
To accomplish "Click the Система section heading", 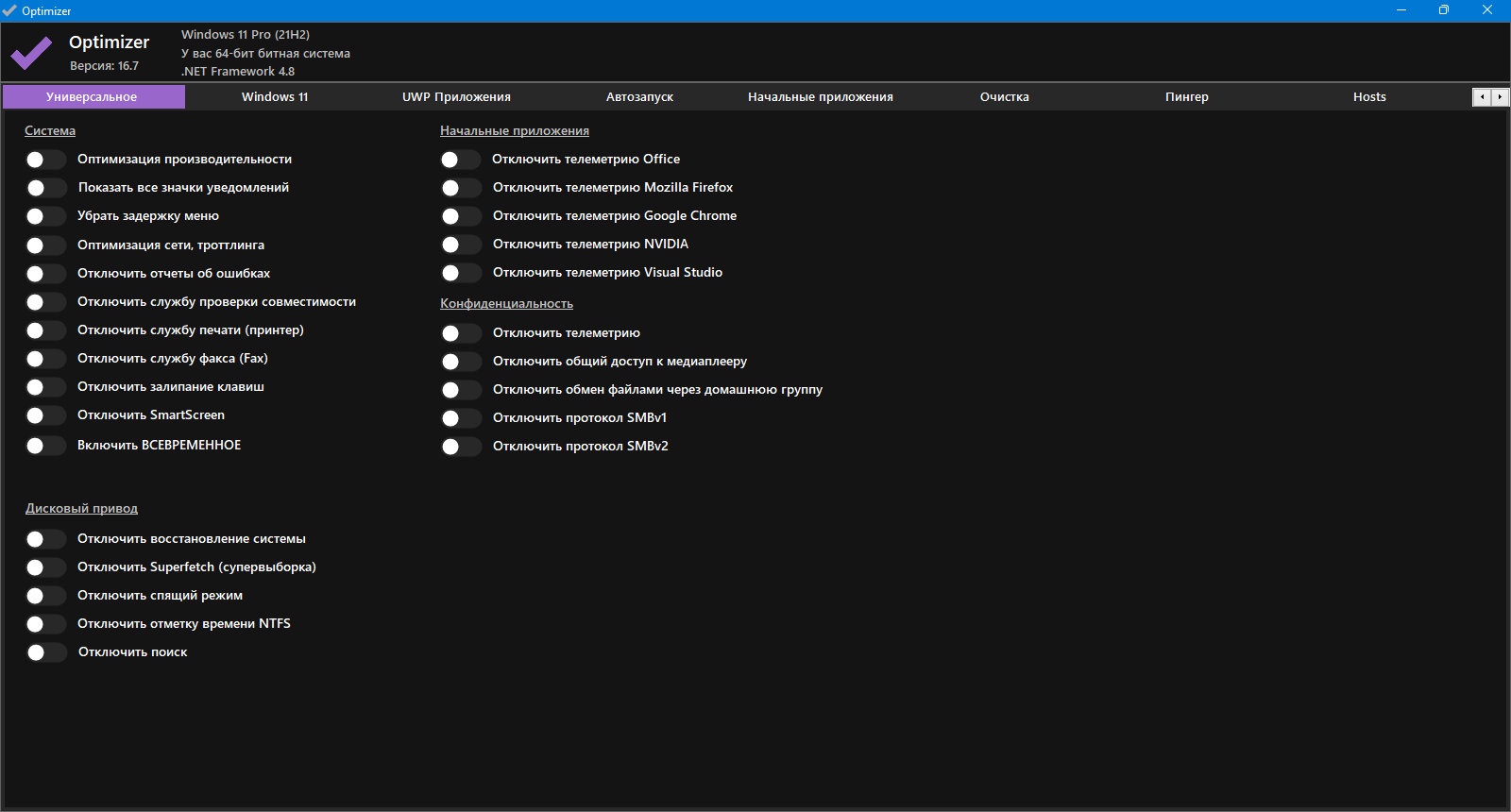I will pos(50,131).
